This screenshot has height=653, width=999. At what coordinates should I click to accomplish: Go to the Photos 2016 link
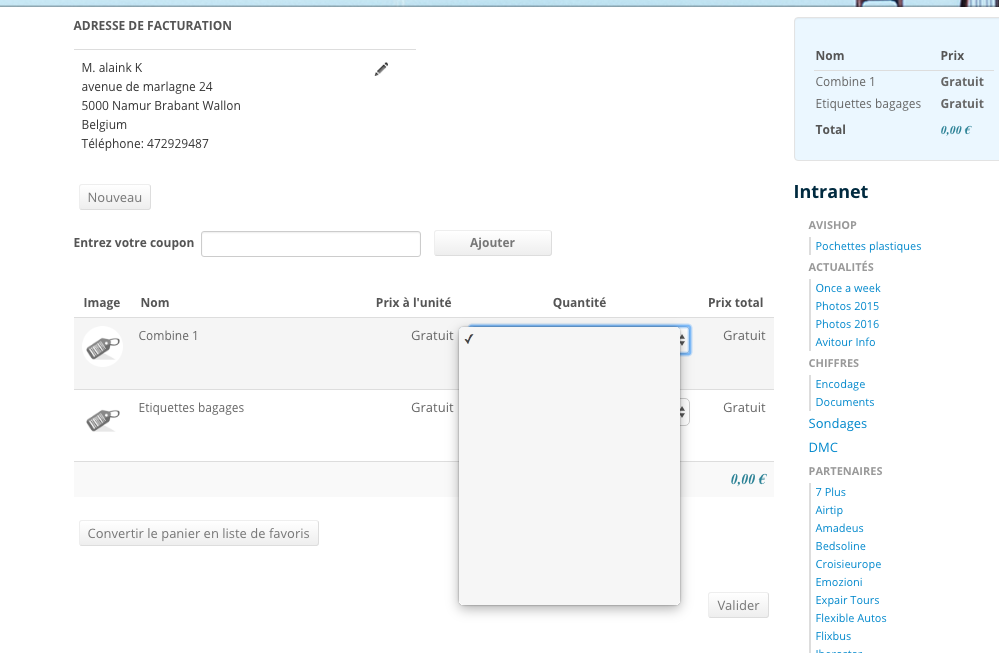[847, 324]
